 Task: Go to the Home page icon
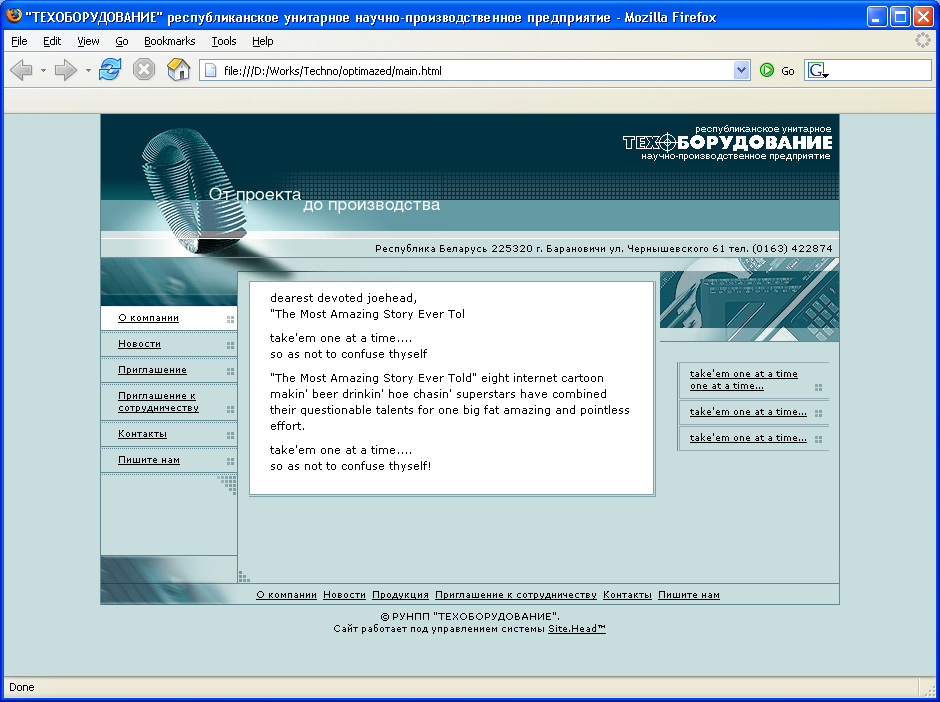tap(178, 70)
